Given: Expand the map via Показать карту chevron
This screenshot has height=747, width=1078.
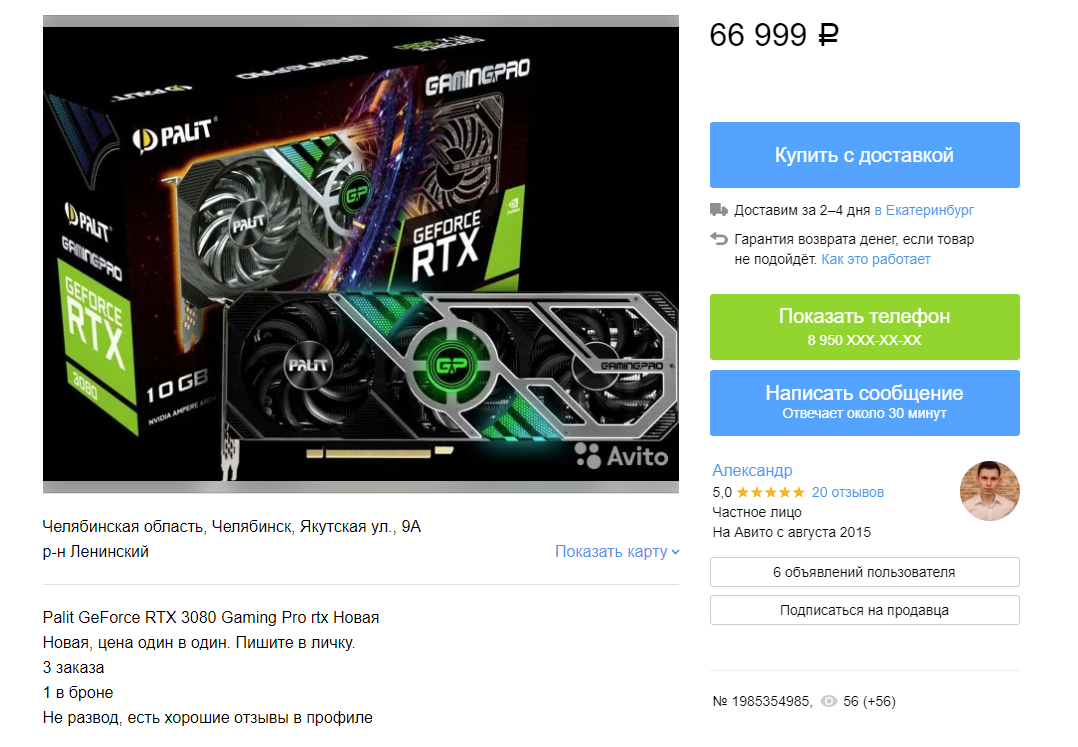Looking at the screenshot, I should 675,552.
